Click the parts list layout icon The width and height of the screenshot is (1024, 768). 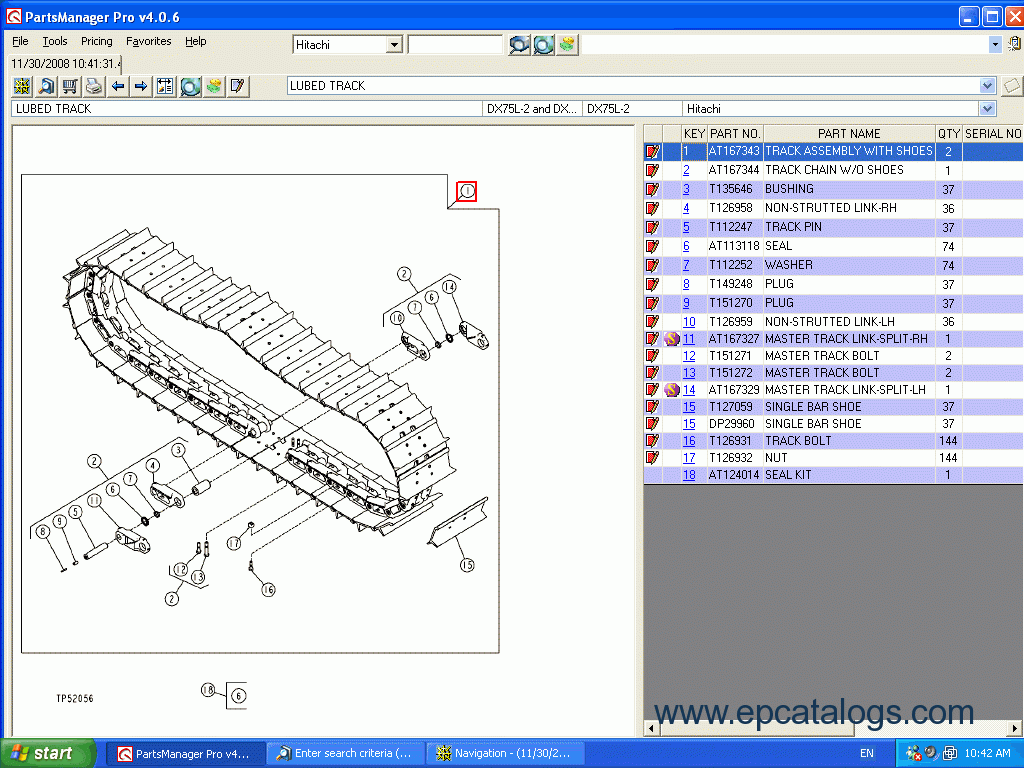click(165, 86)
